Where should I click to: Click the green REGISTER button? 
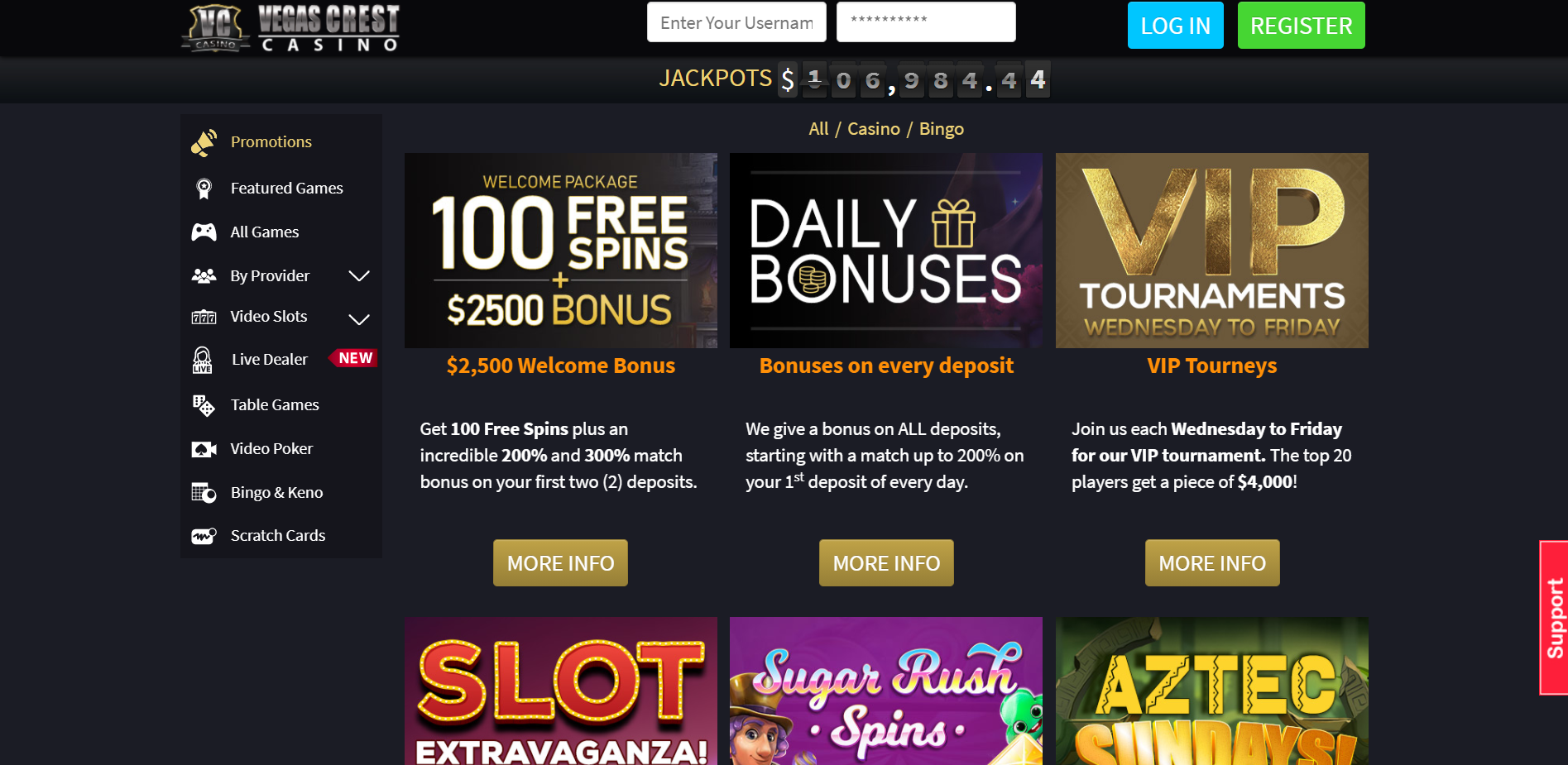coord(1302,26)
